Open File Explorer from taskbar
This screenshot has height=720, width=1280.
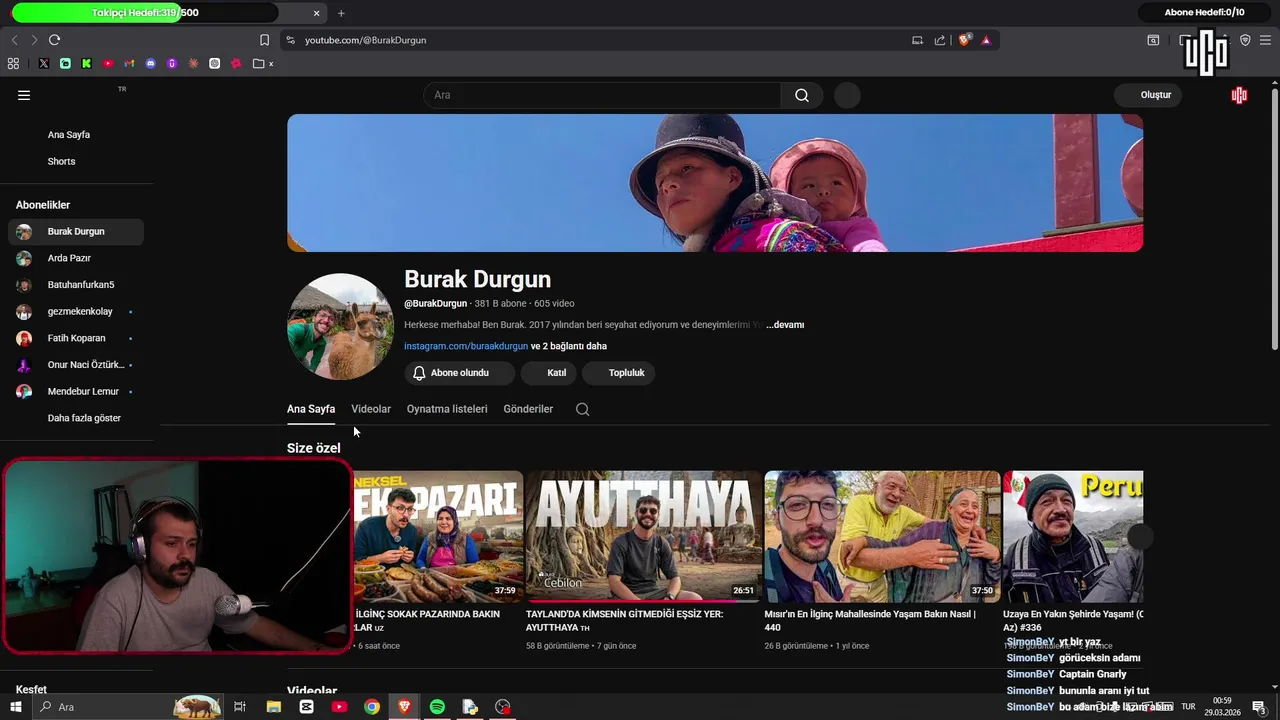pyautogui.click(x=274, y=707)
